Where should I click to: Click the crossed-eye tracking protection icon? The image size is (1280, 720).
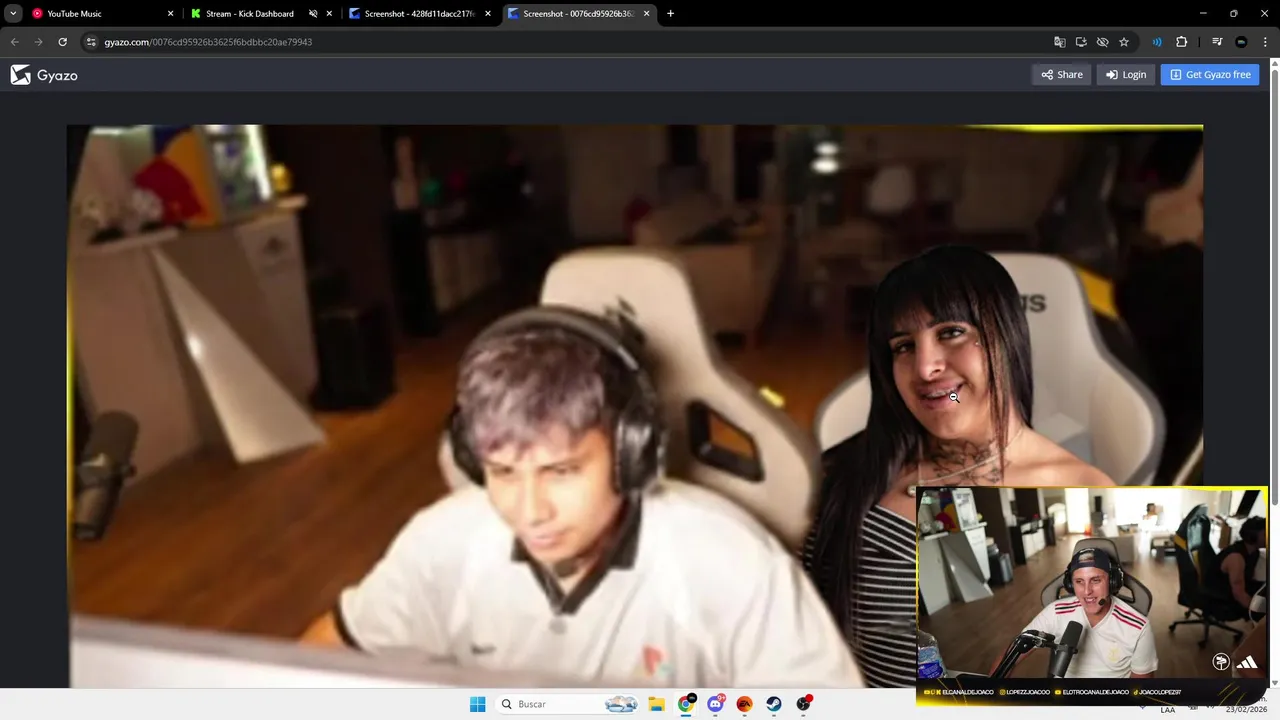click(1102, 42)
